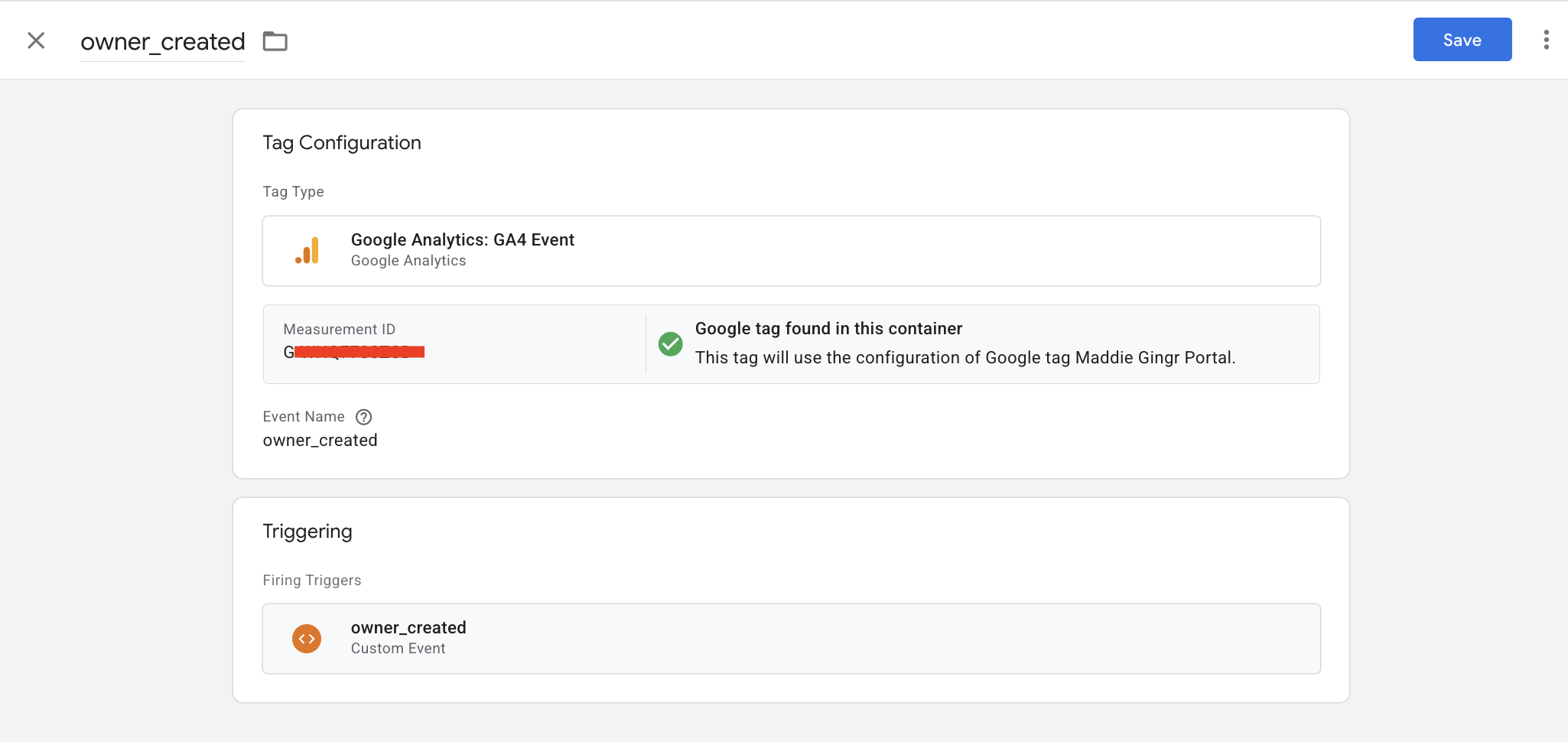Open the owner_created Custom Event firing trigger
The width and height of the screenshot is (1568, 742).
click(791, 639)
